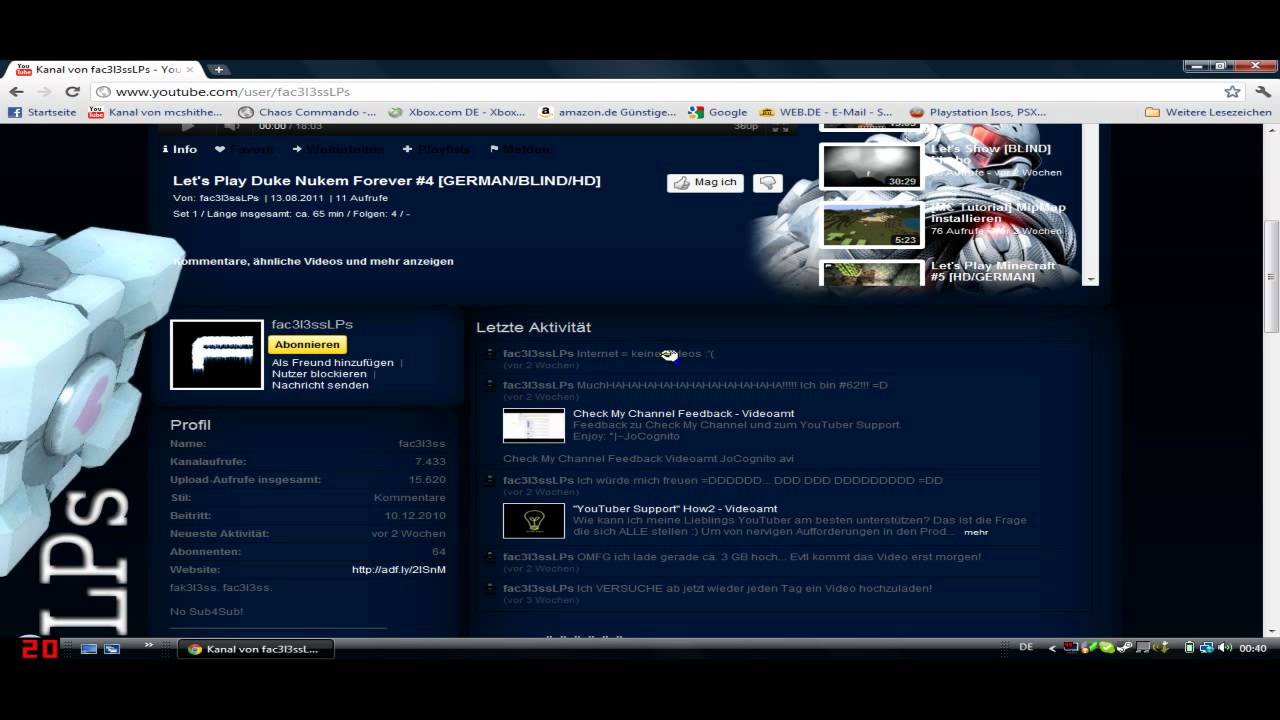Open the MipMap installieren tutorial thumbnail
1280x720 pixels.
tap(870, 225)
